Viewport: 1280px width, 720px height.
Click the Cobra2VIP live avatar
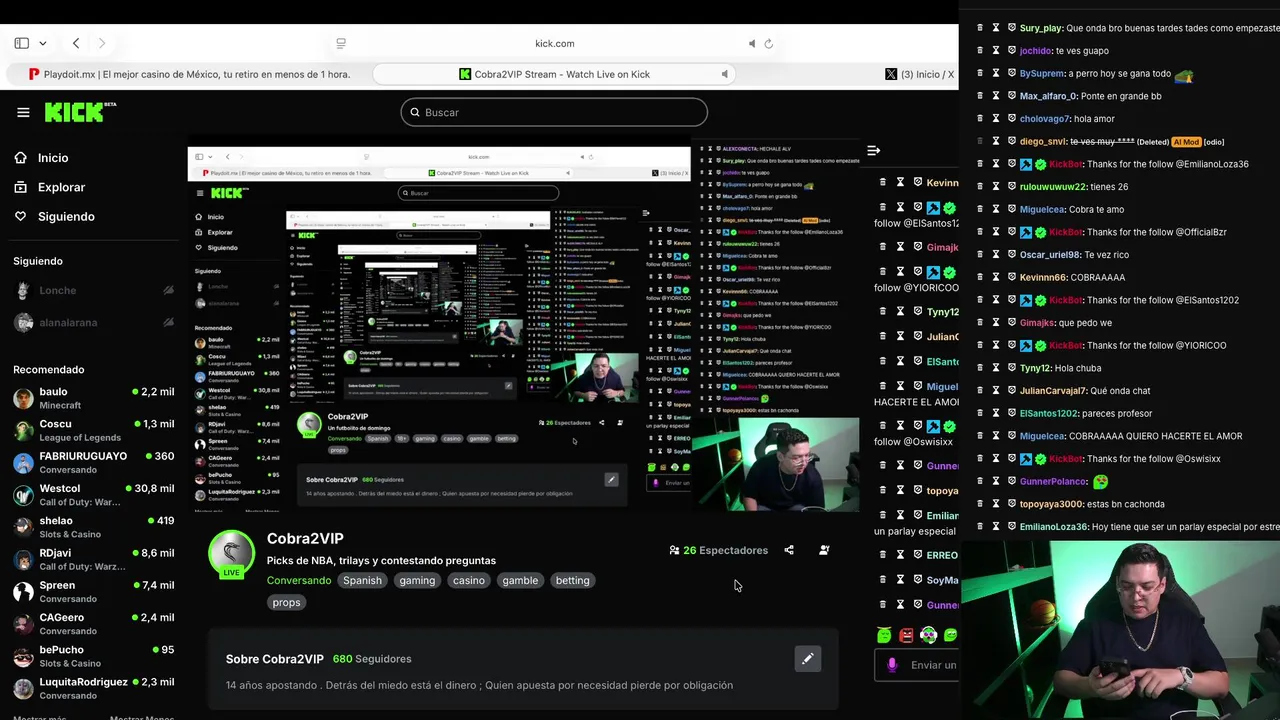coord(231,553)
